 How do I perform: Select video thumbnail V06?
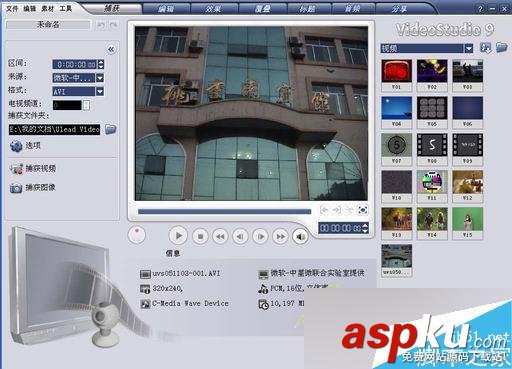[x=467, y=112]
